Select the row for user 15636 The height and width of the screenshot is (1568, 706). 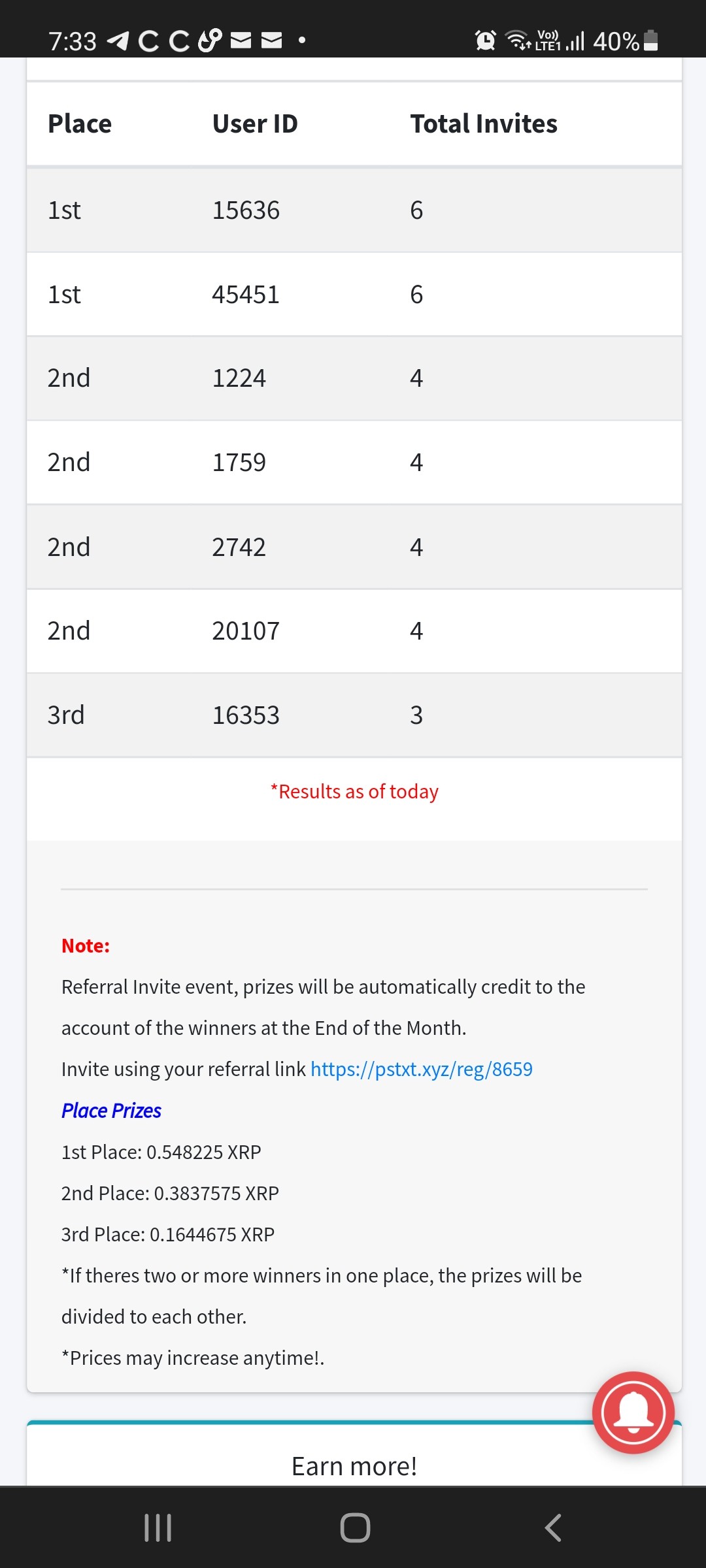point(354,210)
